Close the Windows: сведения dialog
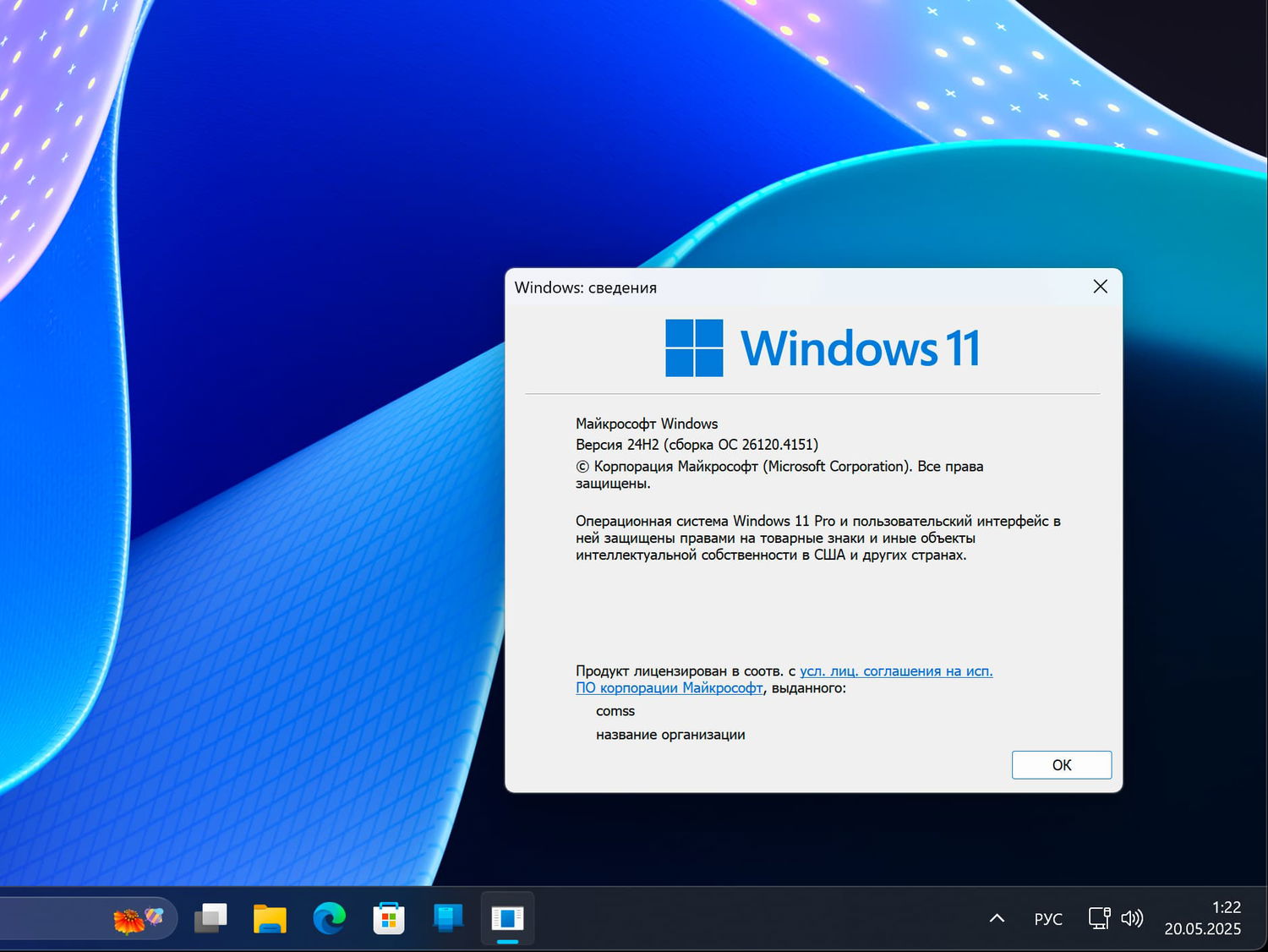Screen dimensions: 1268x952 (1100, 287)
